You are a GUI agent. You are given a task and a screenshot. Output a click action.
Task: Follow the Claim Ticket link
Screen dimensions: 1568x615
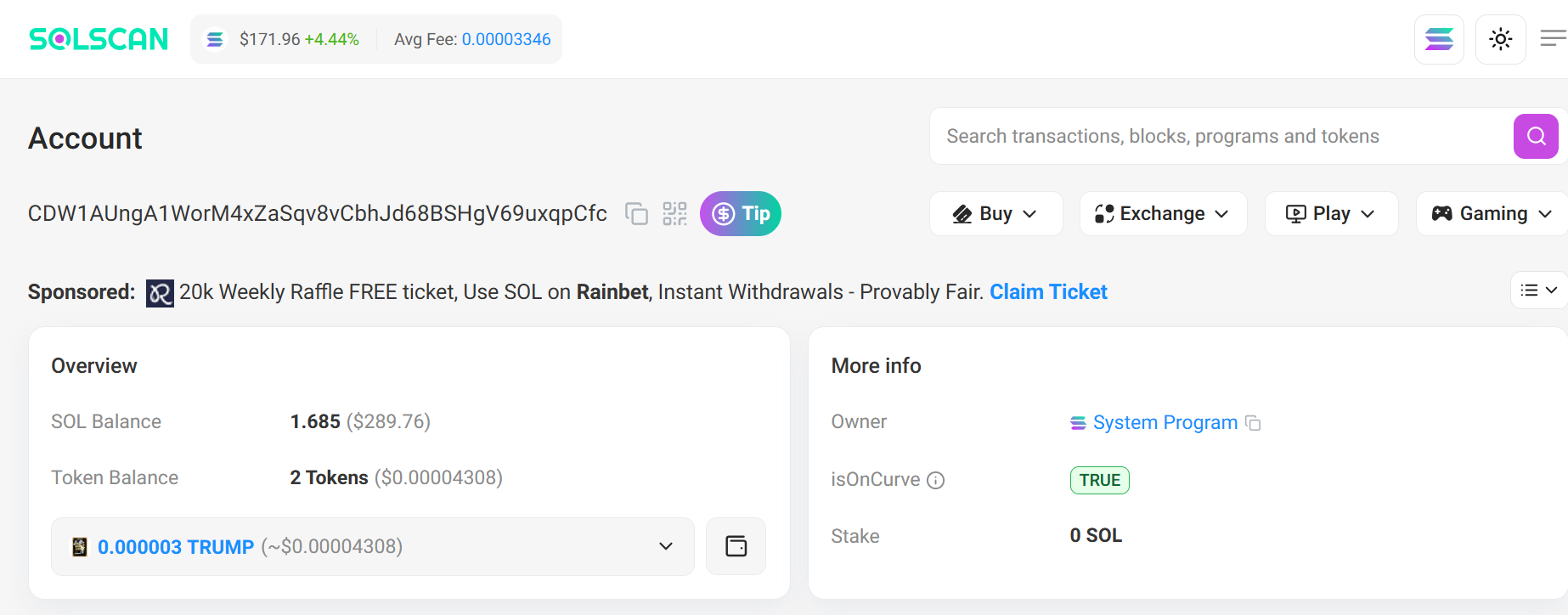pyautogui.click(x=1048, y=292)
